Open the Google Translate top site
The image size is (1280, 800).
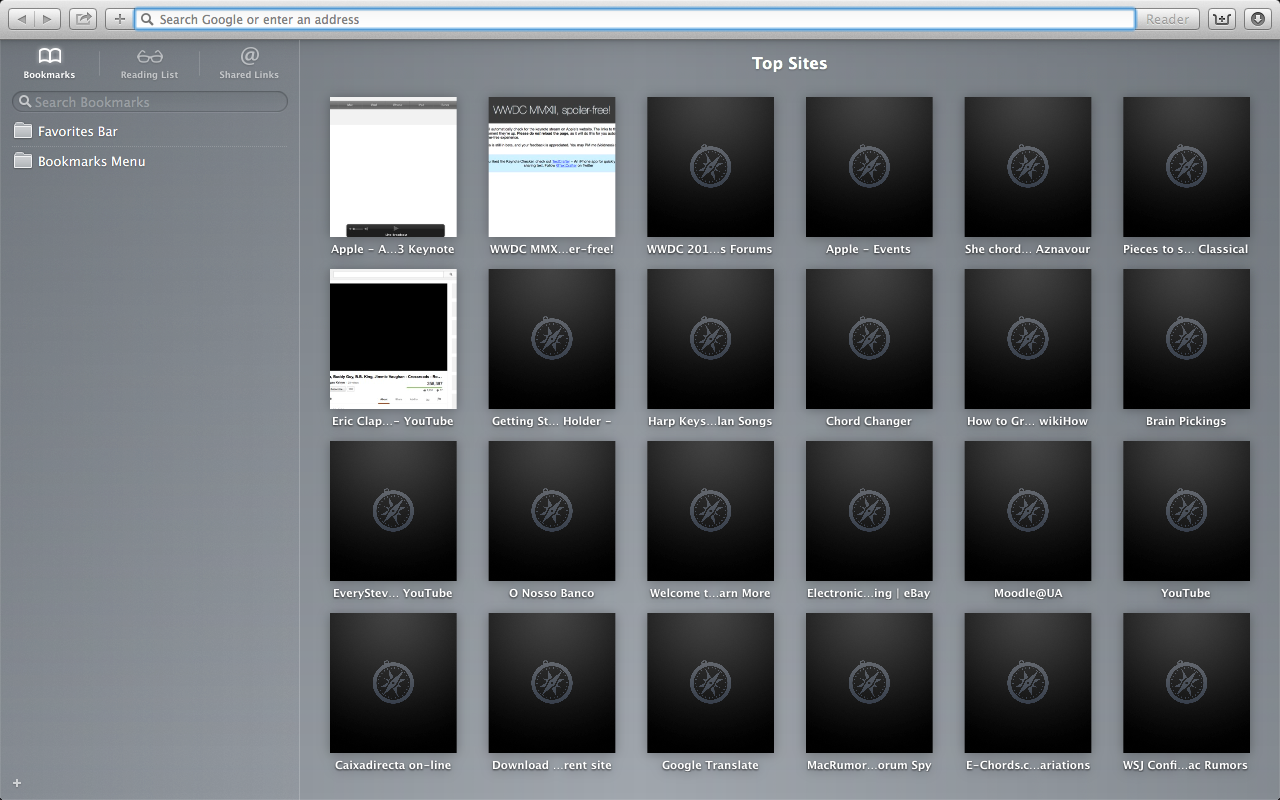pyautogui.click(x=710, y=683)
